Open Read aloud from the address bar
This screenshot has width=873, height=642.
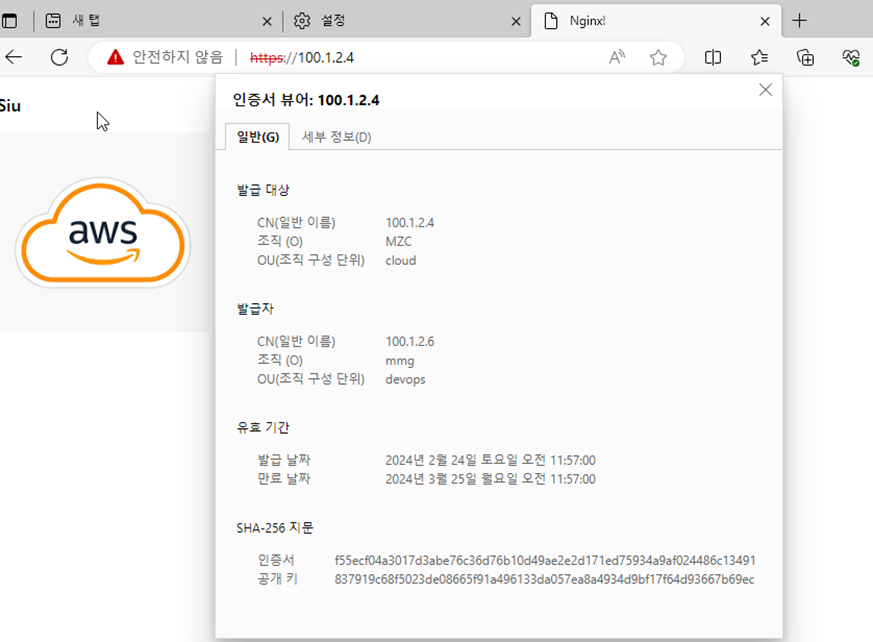point(617,57)
